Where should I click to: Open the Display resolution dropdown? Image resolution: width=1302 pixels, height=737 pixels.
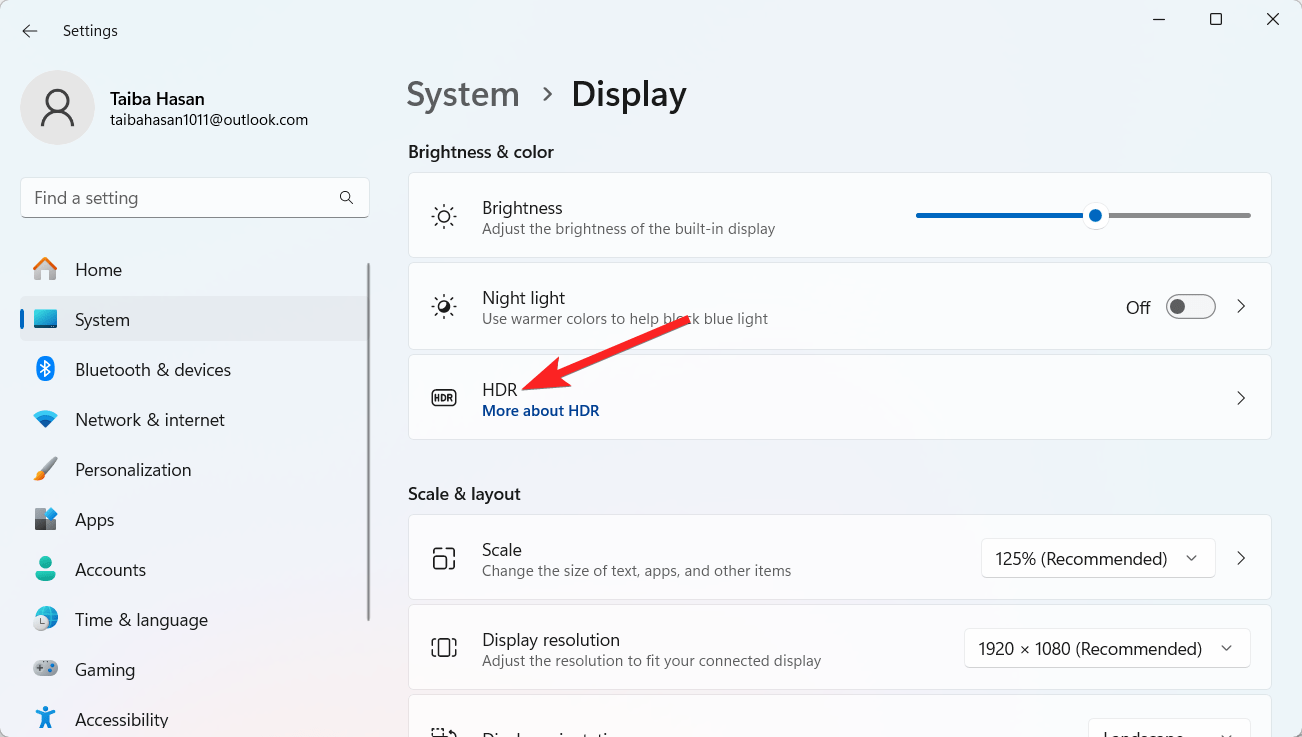coord(1106,648)
